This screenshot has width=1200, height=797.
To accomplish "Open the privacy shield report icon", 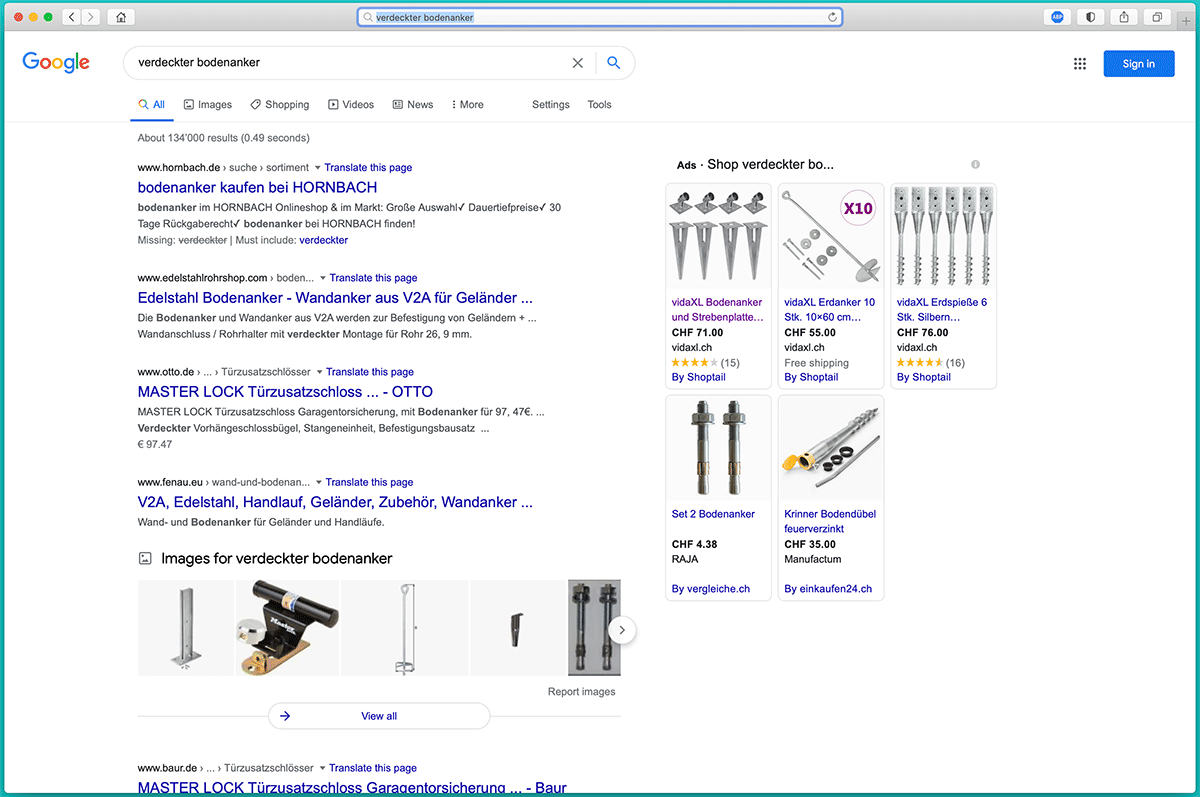I will (1091, 17).
